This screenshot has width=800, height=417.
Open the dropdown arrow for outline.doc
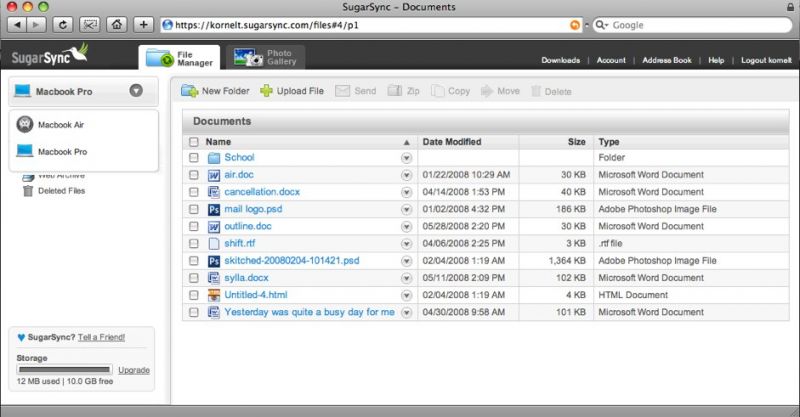click(406, 227)
